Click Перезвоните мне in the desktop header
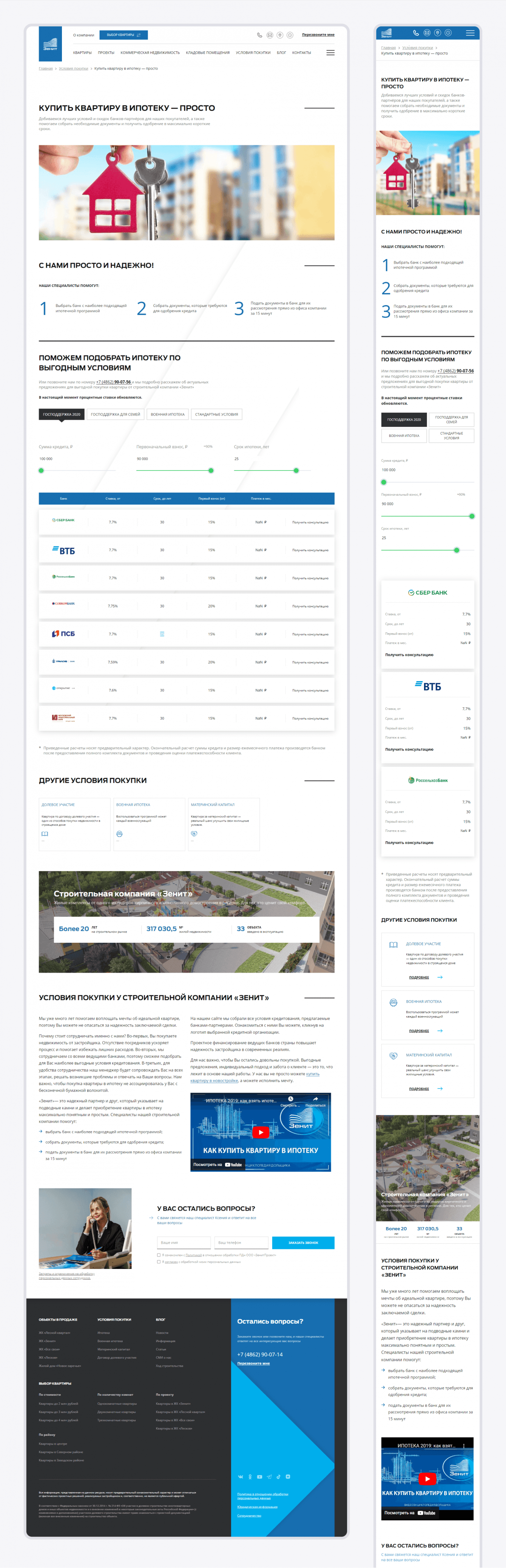 318,35
